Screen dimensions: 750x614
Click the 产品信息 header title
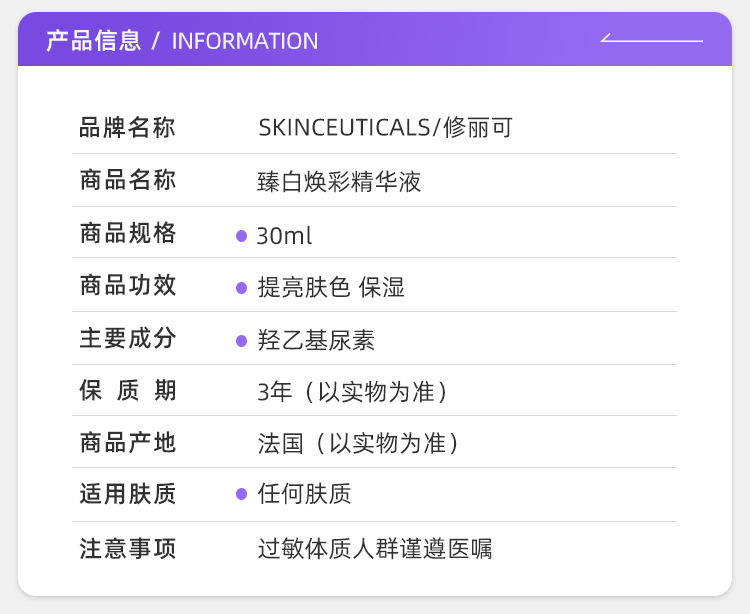[94, 41]
